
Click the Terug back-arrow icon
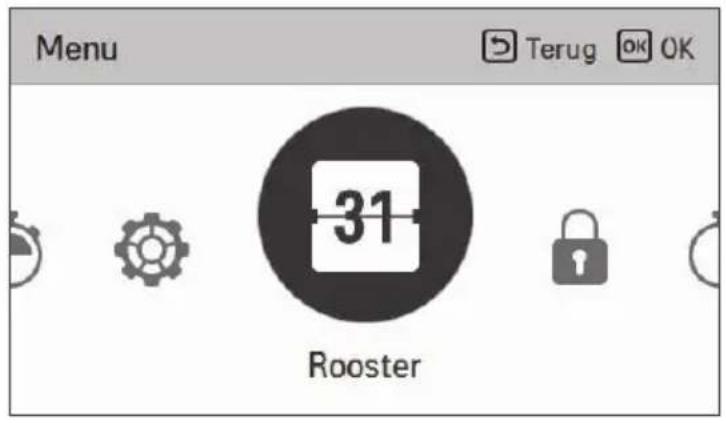coord(499,46)
